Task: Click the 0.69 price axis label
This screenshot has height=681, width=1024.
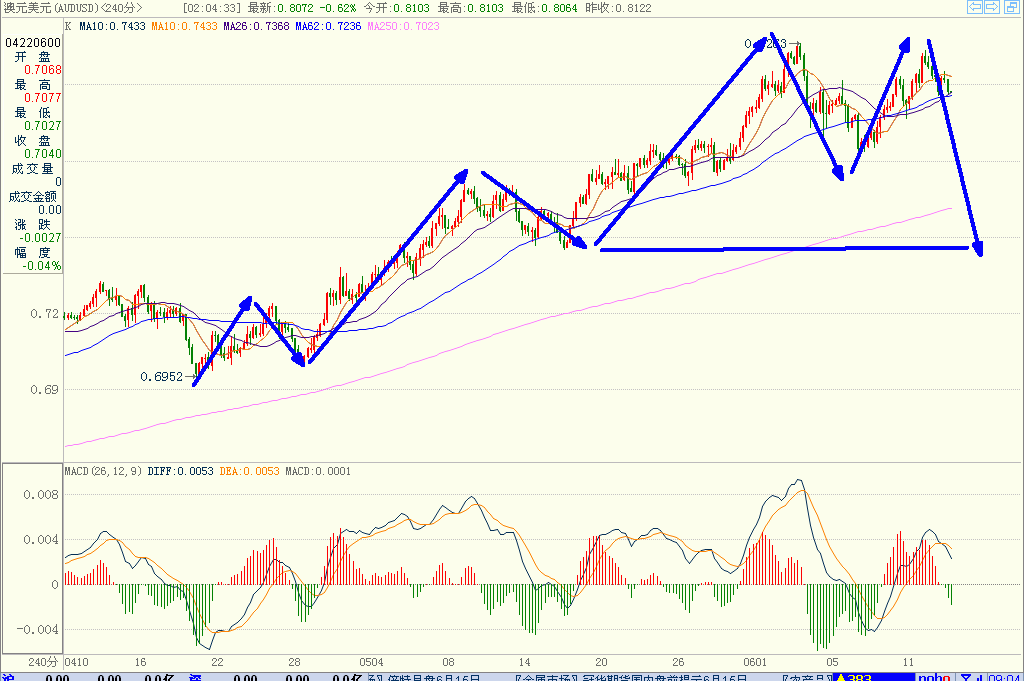Action: 44,390
